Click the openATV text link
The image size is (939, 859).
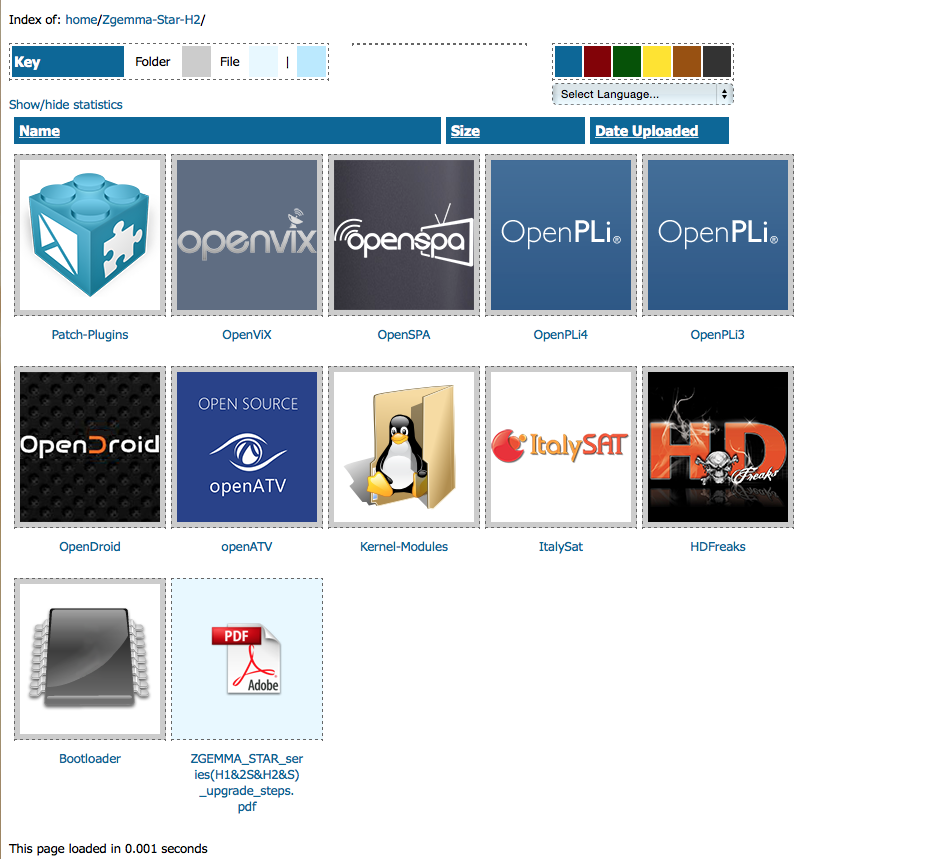(x=247, y=547)
